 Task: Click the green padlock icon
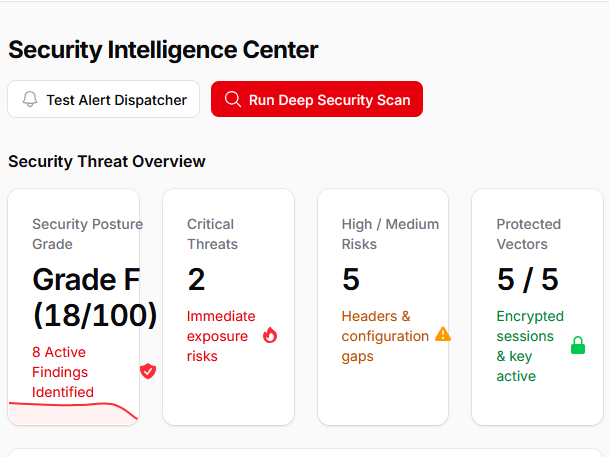tap(578, 345)
